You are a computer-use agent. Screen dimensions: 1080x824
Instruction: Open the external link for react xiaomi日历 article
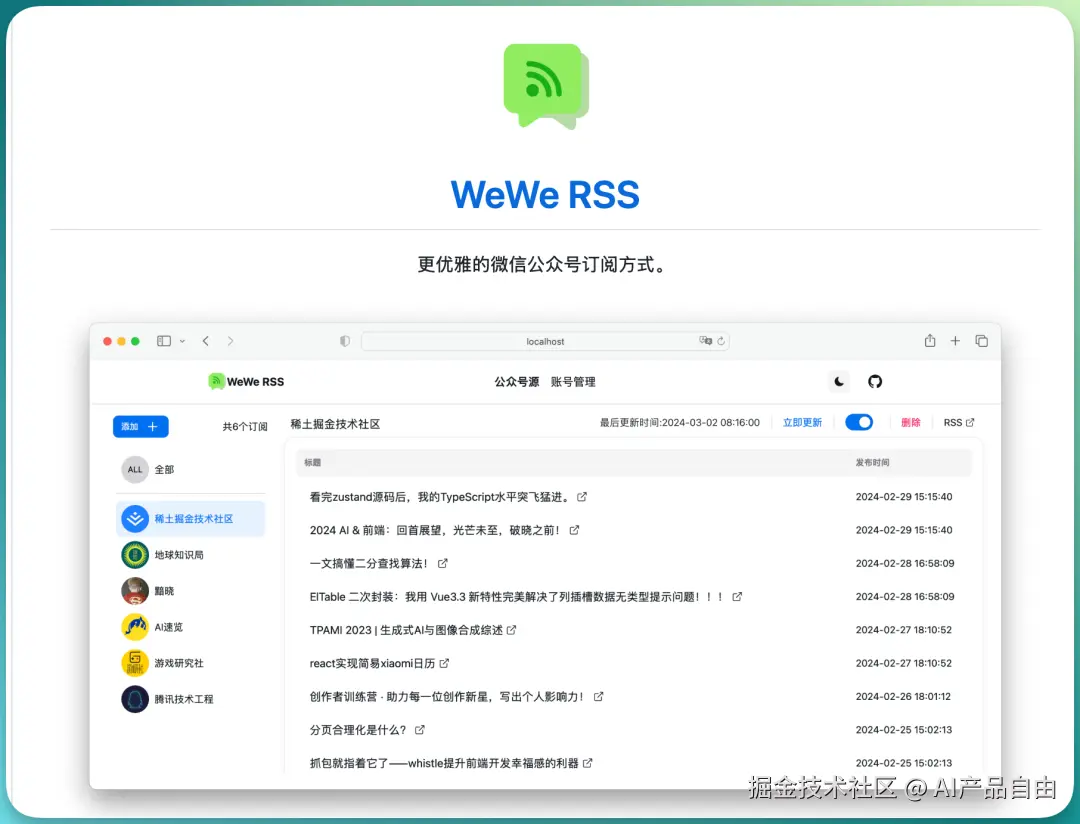coord(444,663)
